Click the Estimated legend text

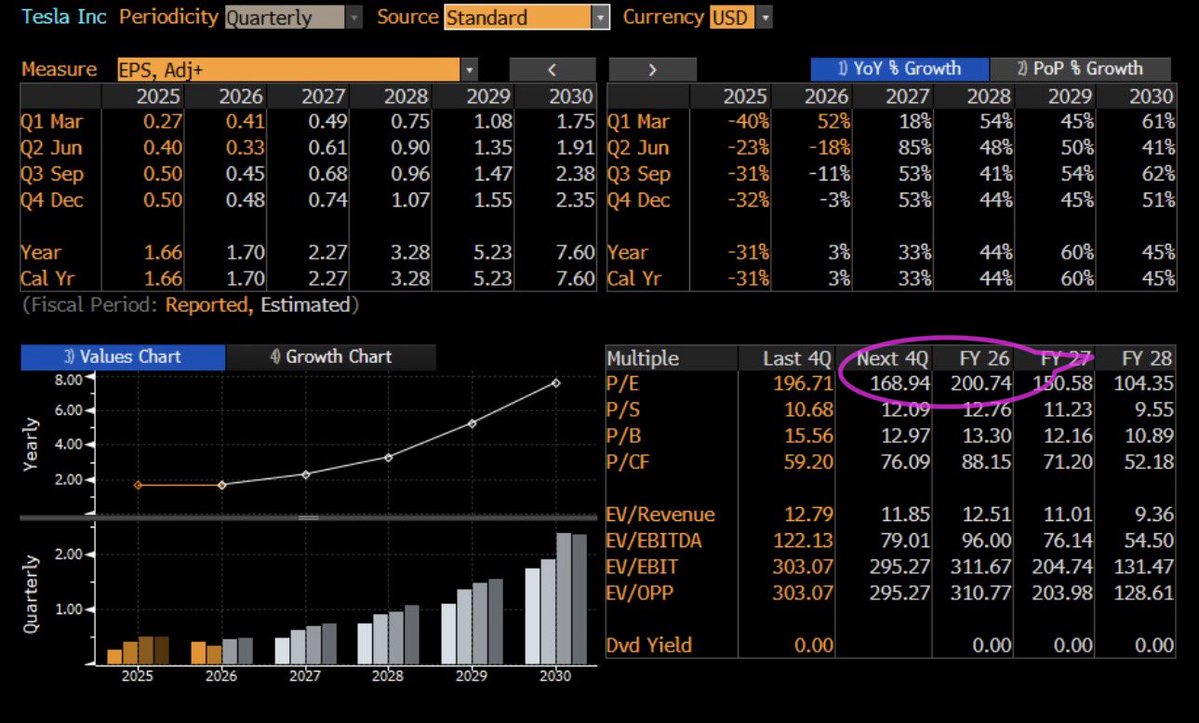305,305
